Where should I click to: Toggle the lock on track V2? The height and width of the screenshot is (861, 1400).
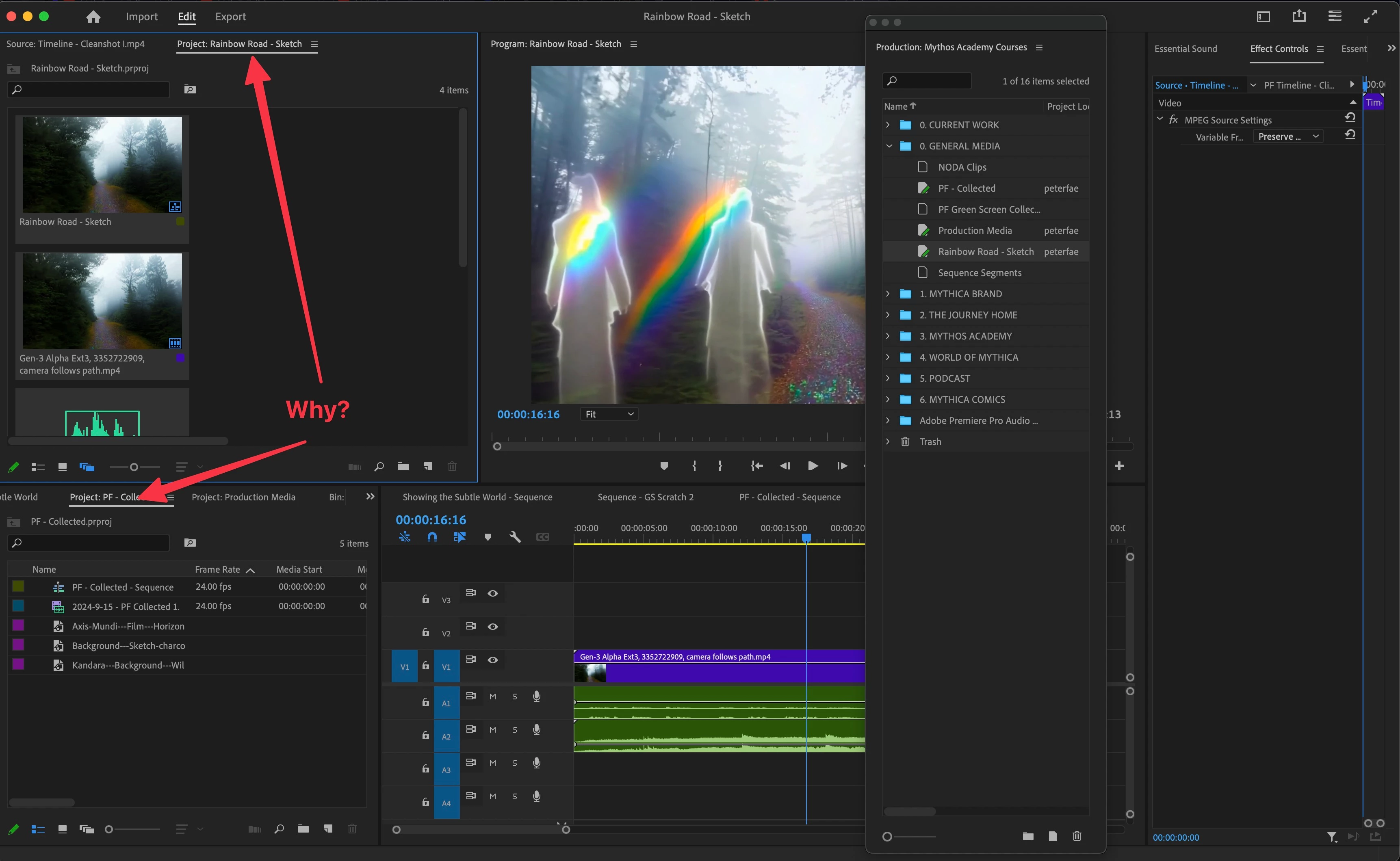click(x=425, y=632)
